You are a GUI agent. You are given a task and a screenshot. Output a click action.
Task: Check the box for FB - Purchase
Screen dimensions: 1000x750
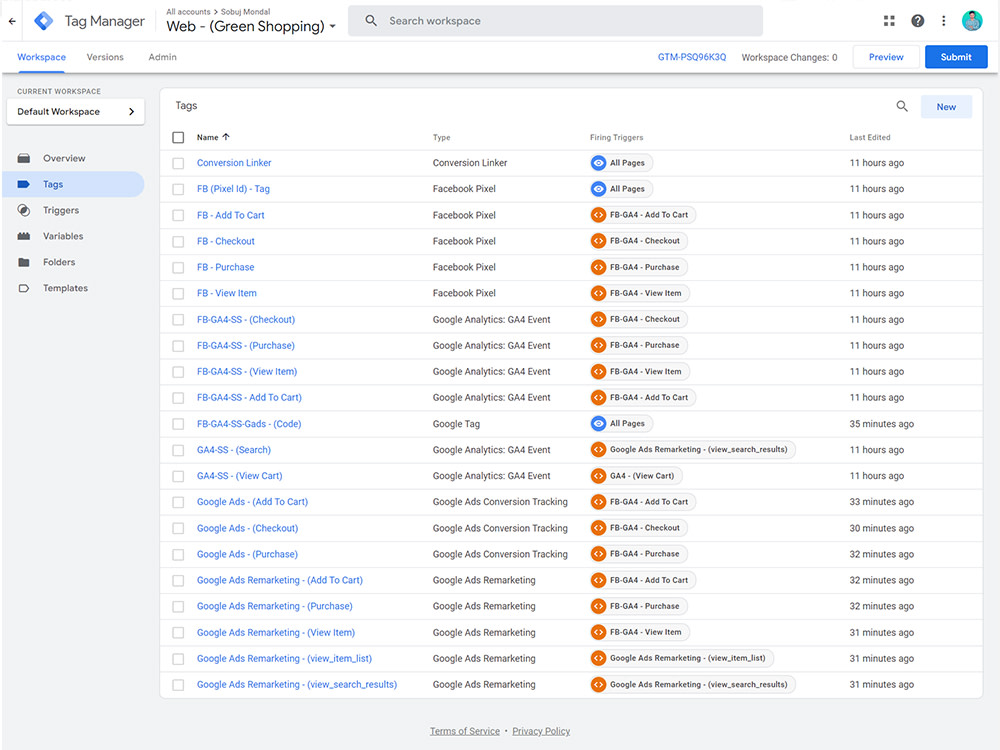tap(178, 268)
